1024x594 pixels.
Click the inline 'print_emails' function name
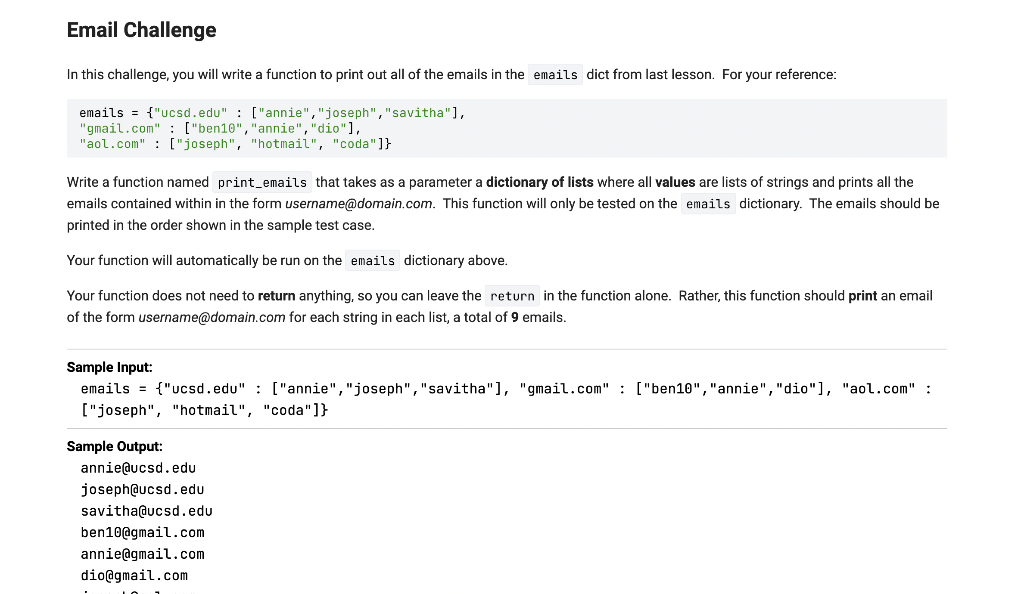[262, 183]
